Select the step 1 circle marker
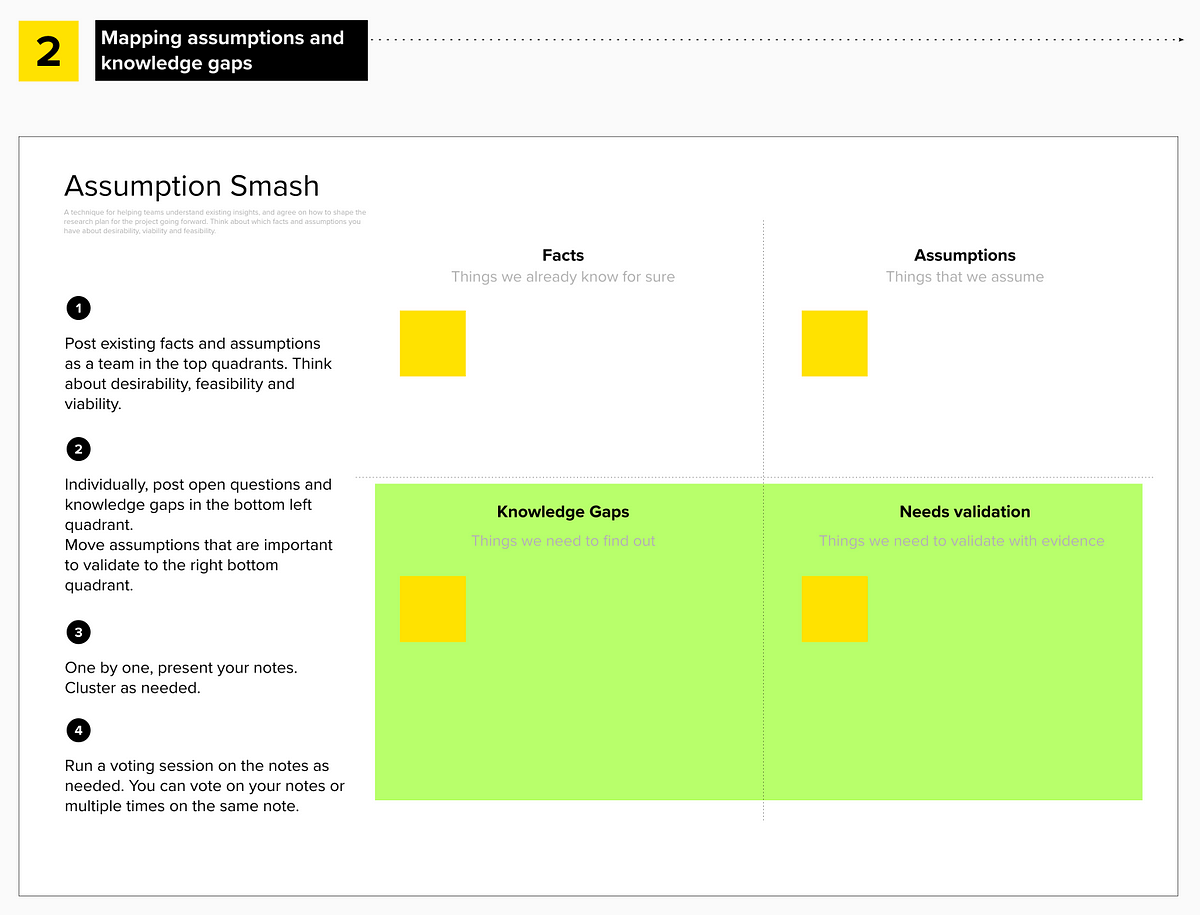1200x915 pixels. [x=77, y=308]
